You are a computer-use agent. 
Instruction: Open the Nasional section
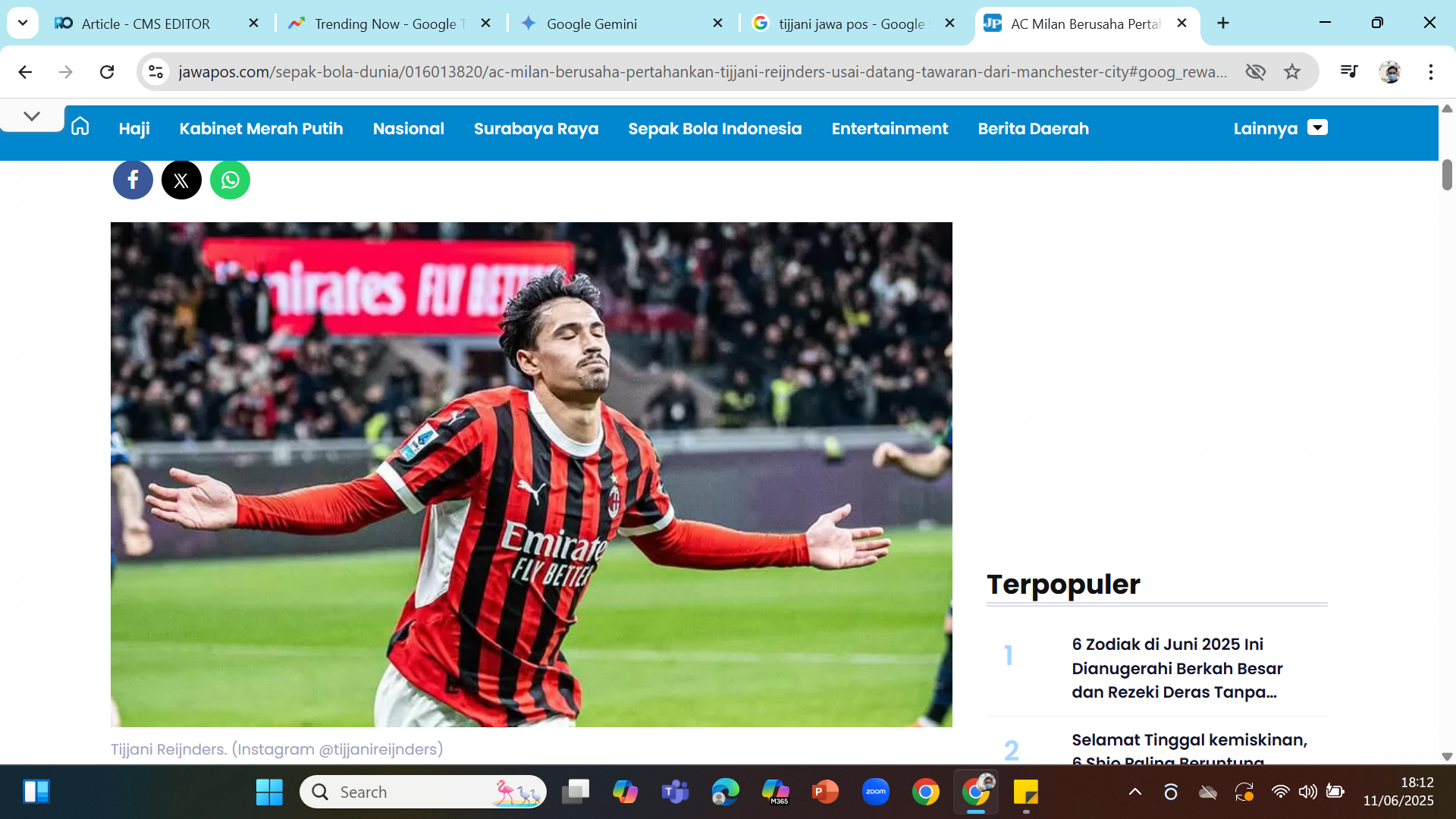(x=409, y=129)
